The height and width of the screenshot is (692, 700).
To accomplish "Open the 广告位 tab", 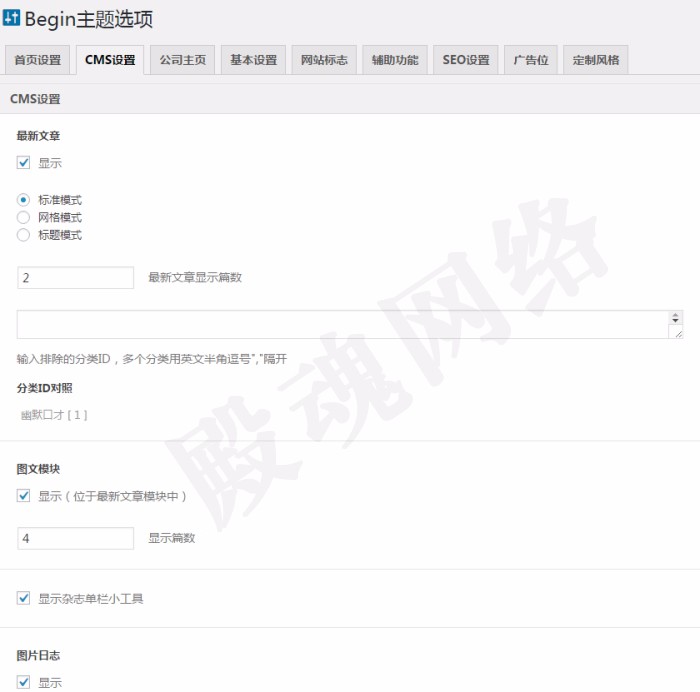I will coord(531,60).
